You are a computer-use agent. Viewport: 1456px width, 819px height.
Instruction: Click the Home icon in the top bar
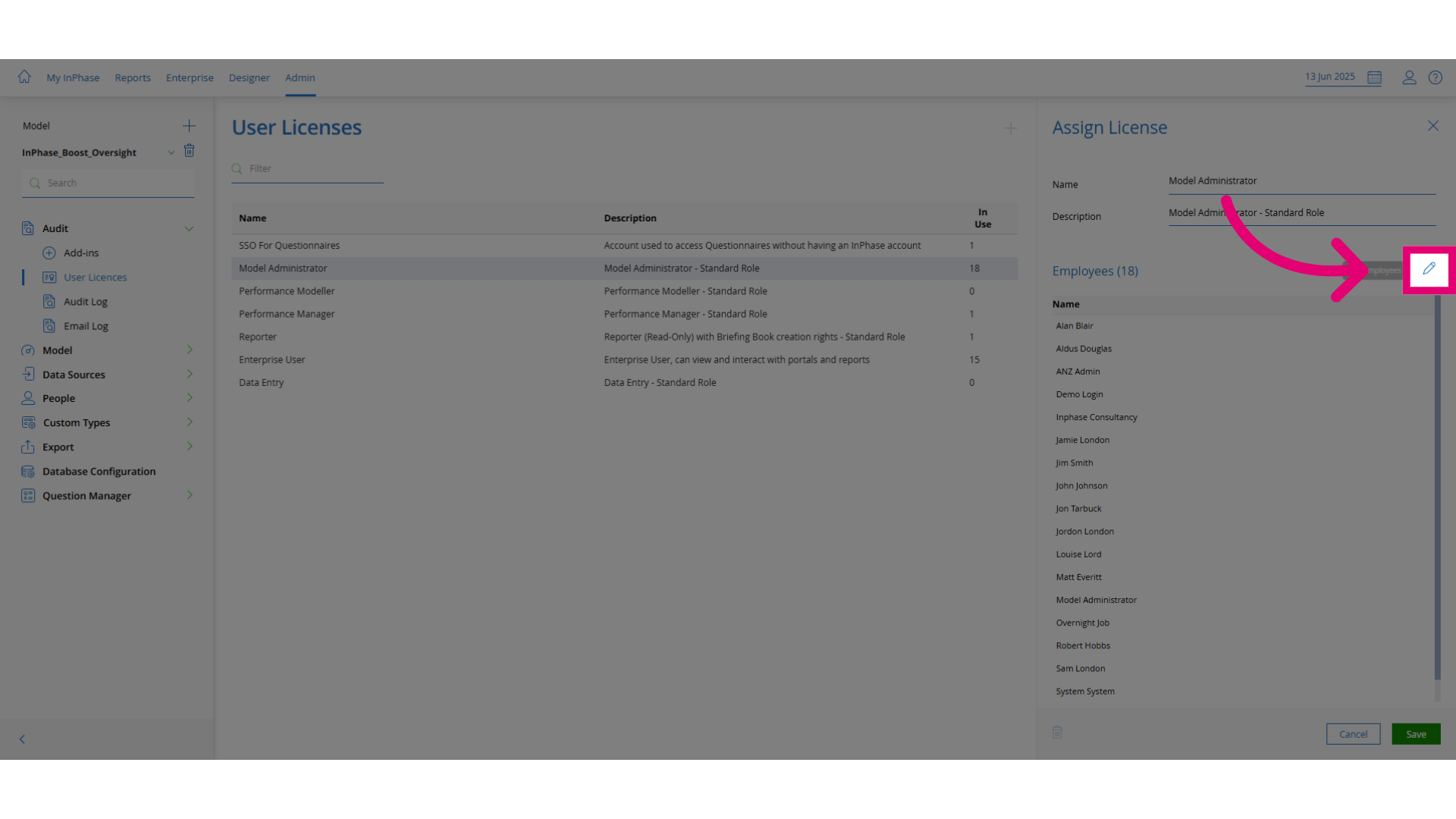(x=24, y=77)
